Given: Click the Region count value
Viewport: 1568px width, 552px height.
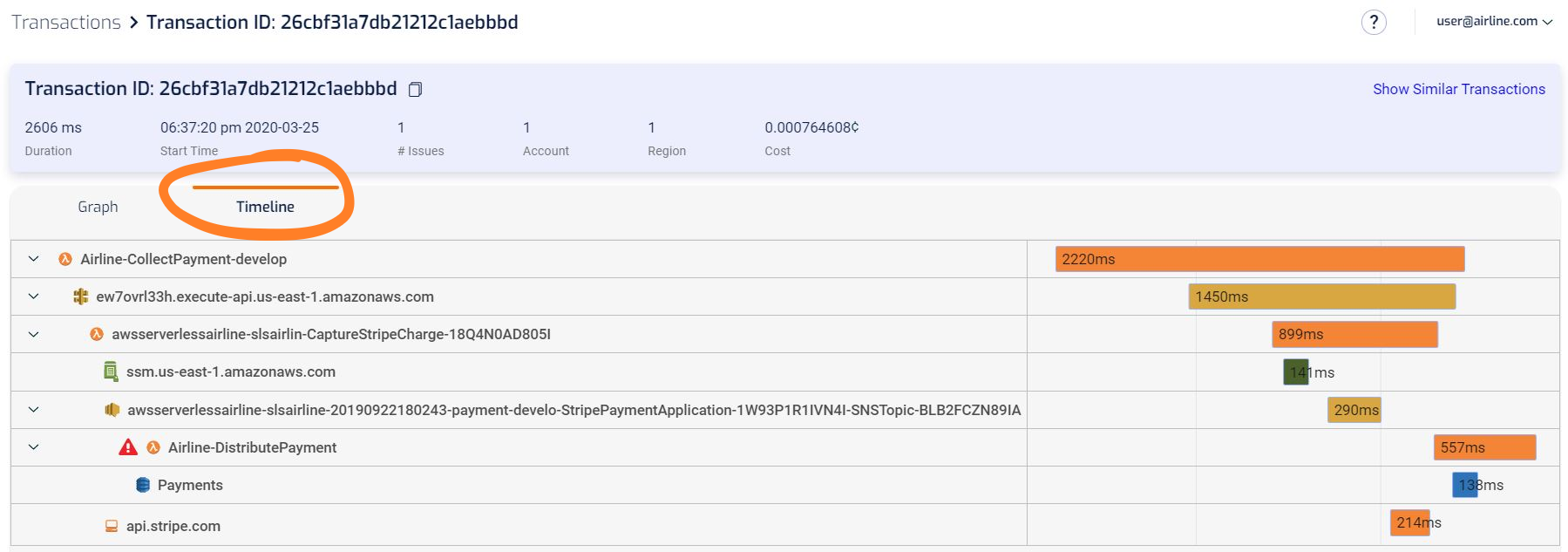Looking at the screenshot, I should [x=651, y=127].
